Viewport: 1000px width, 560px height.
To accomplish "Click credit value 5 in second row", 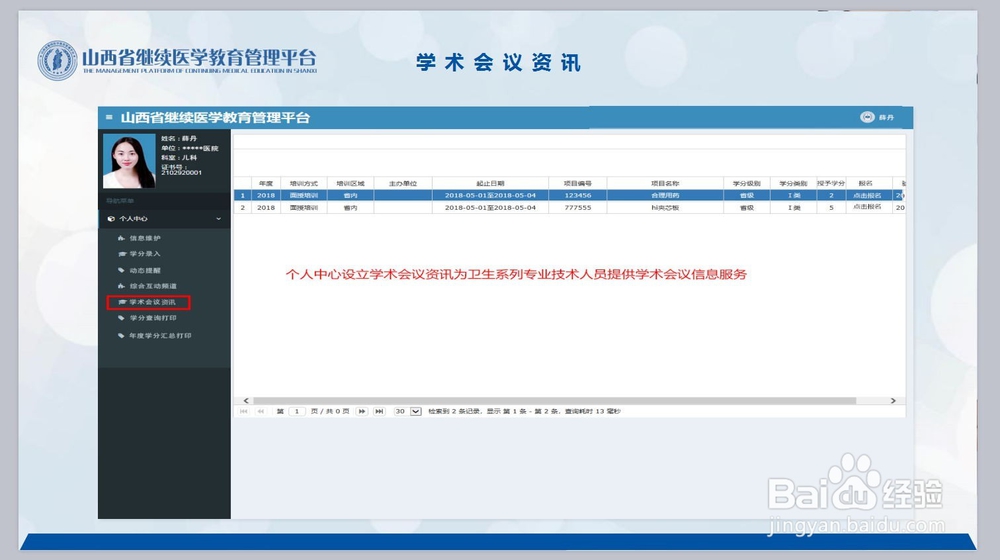I will (x=831, y=207).
